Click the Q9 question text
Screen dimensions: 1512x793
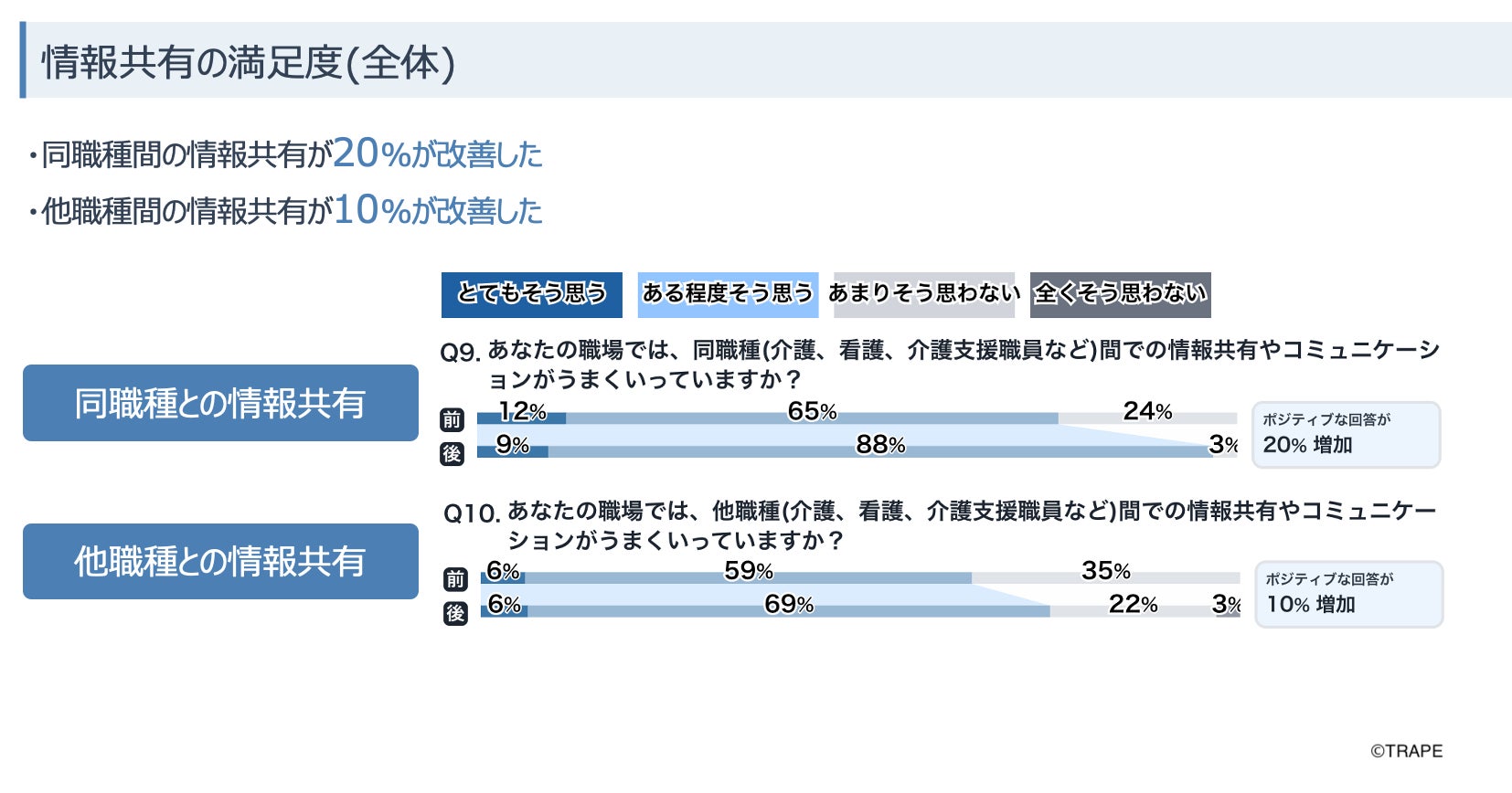point(942,364)
